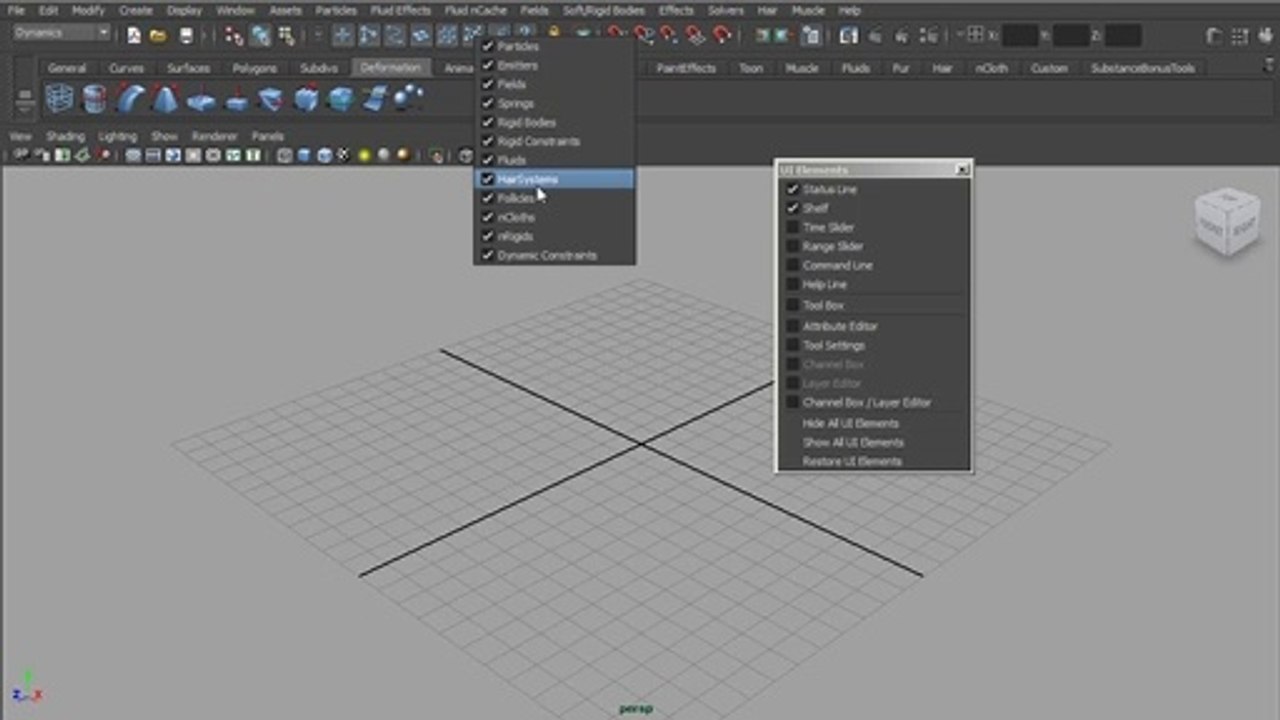Toggle Dynamic Constraints mask option

(x=554, y=255)
